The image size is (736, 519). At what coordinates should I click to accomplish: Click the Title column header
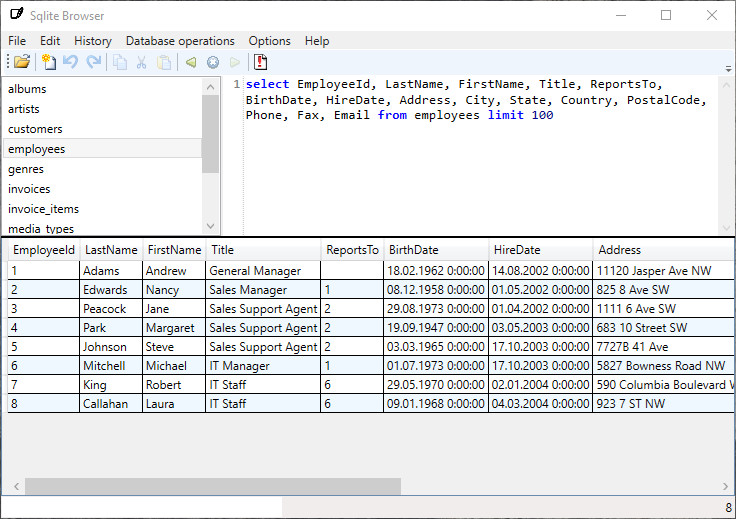[x=263, y=250]
